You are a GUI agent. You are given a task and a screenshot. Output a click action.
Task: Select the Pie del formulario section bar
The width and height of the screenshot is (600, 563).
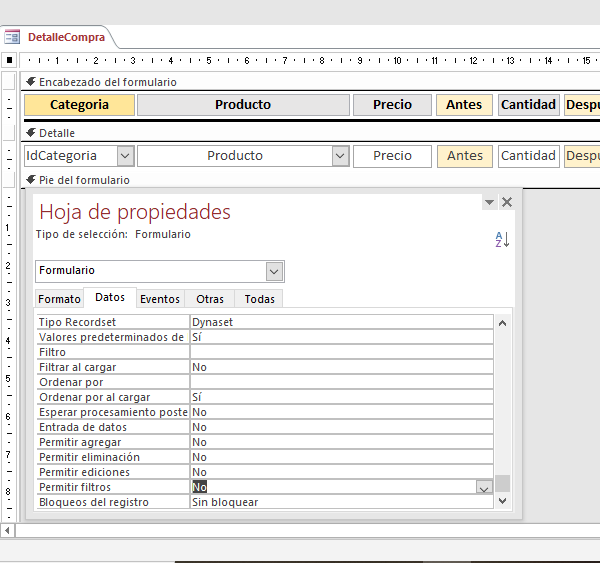coord(300,180)
